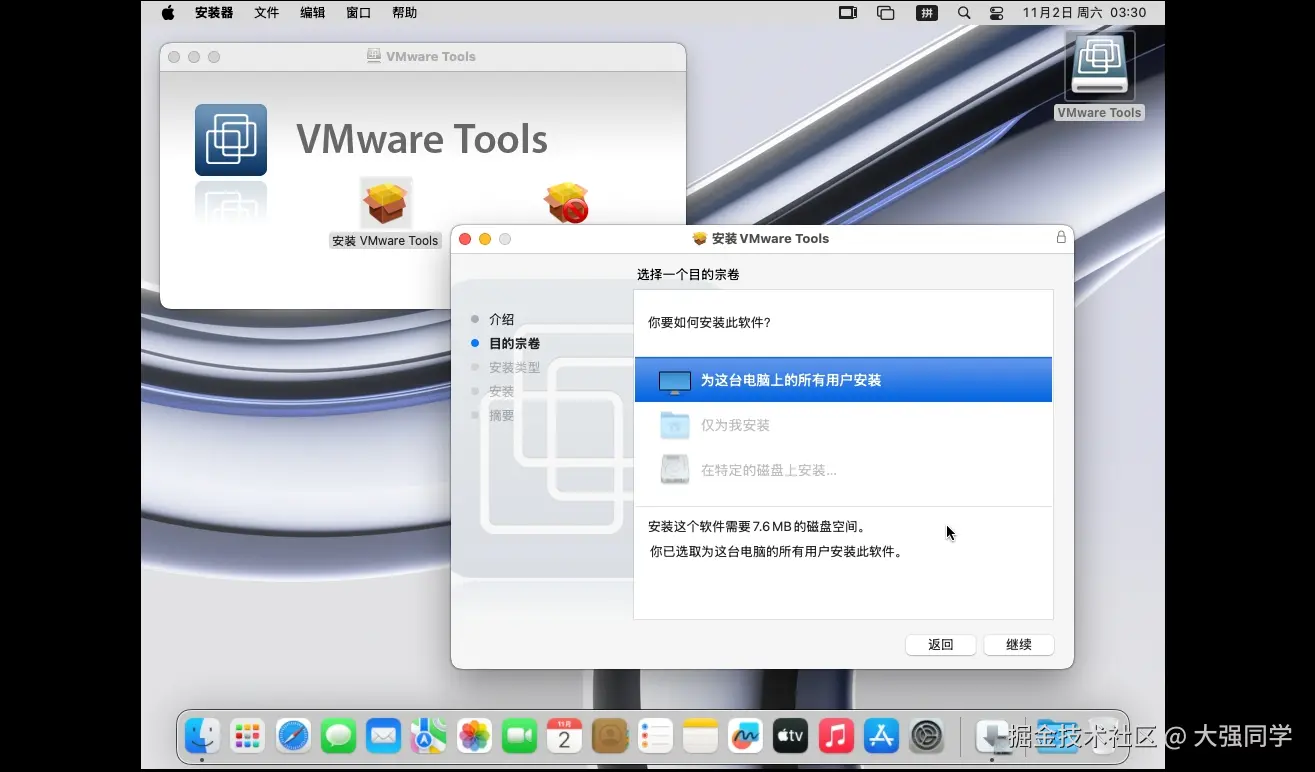This screenshot has height=772, width=1315.
Task: Open Notes from the Dock
Action: click(701, 737)
